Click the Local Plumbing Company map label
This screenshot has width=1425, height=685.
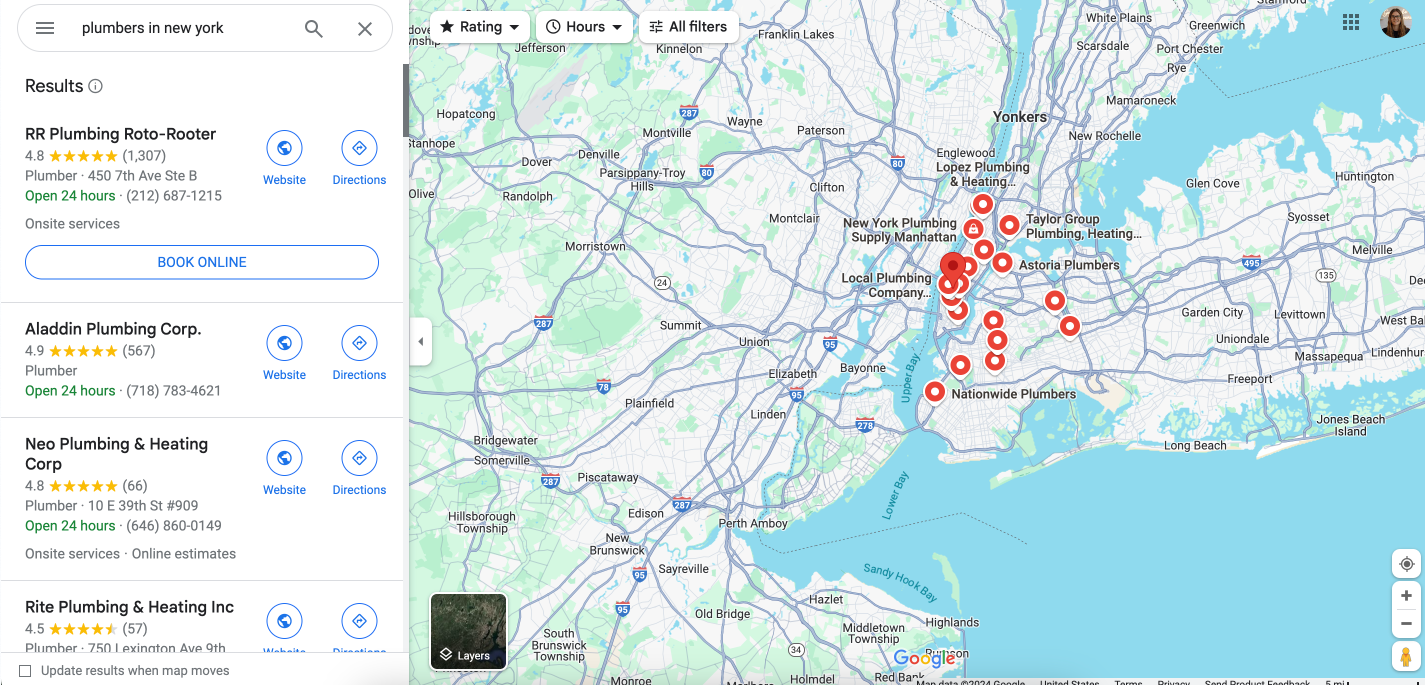[x=886, y=285]
